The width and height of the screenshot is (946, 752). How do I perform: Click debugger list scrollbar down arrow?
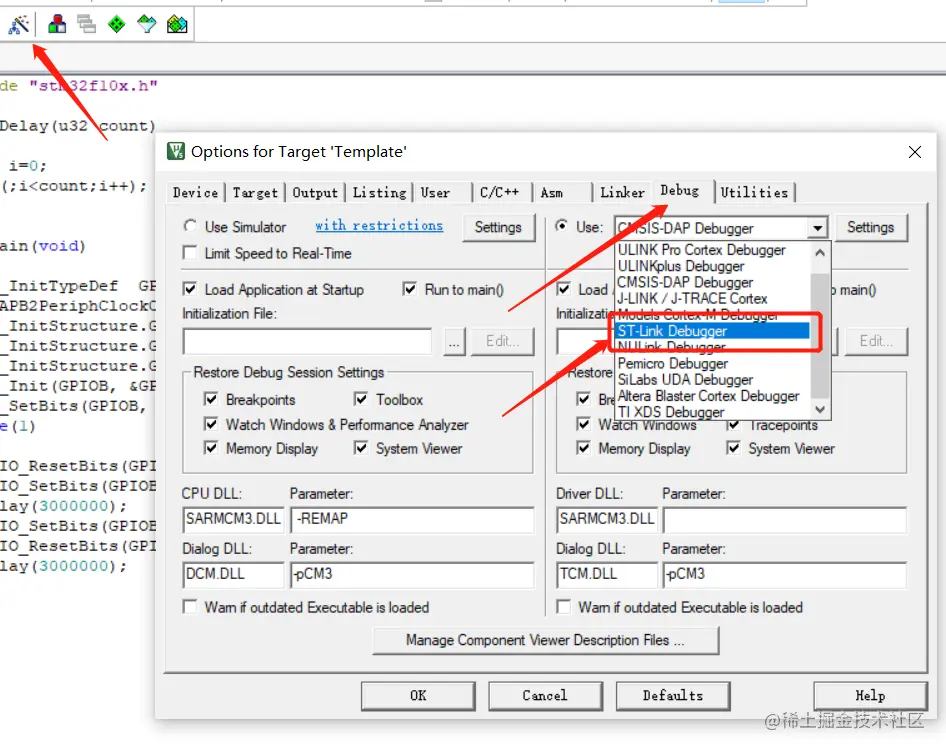820,409
